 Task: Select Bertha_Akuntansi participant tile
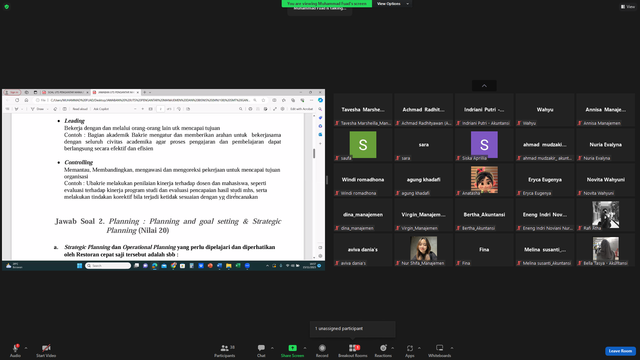(484, 215)
